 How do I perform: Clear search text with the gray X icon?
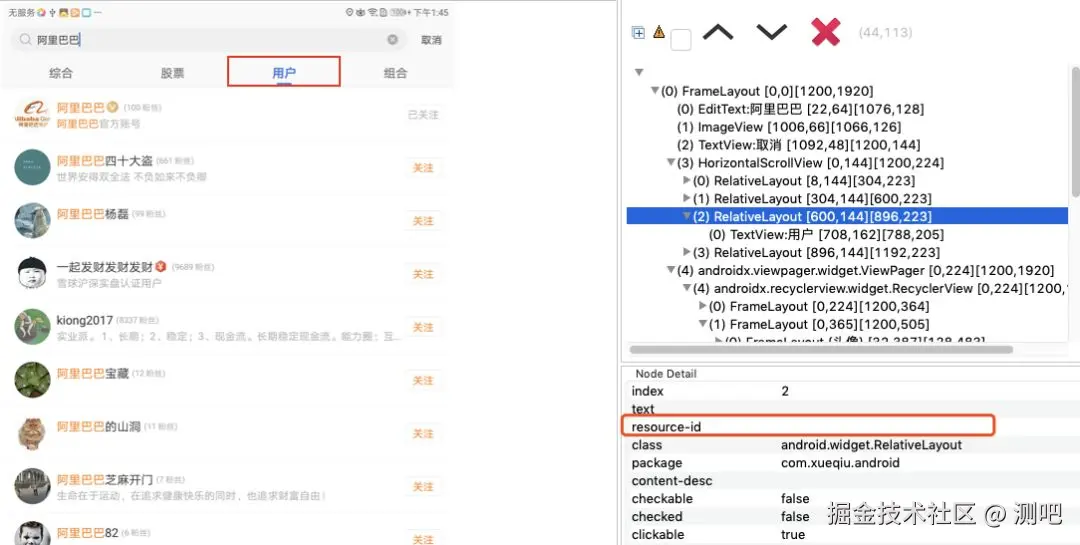click(x=393, y=40)
